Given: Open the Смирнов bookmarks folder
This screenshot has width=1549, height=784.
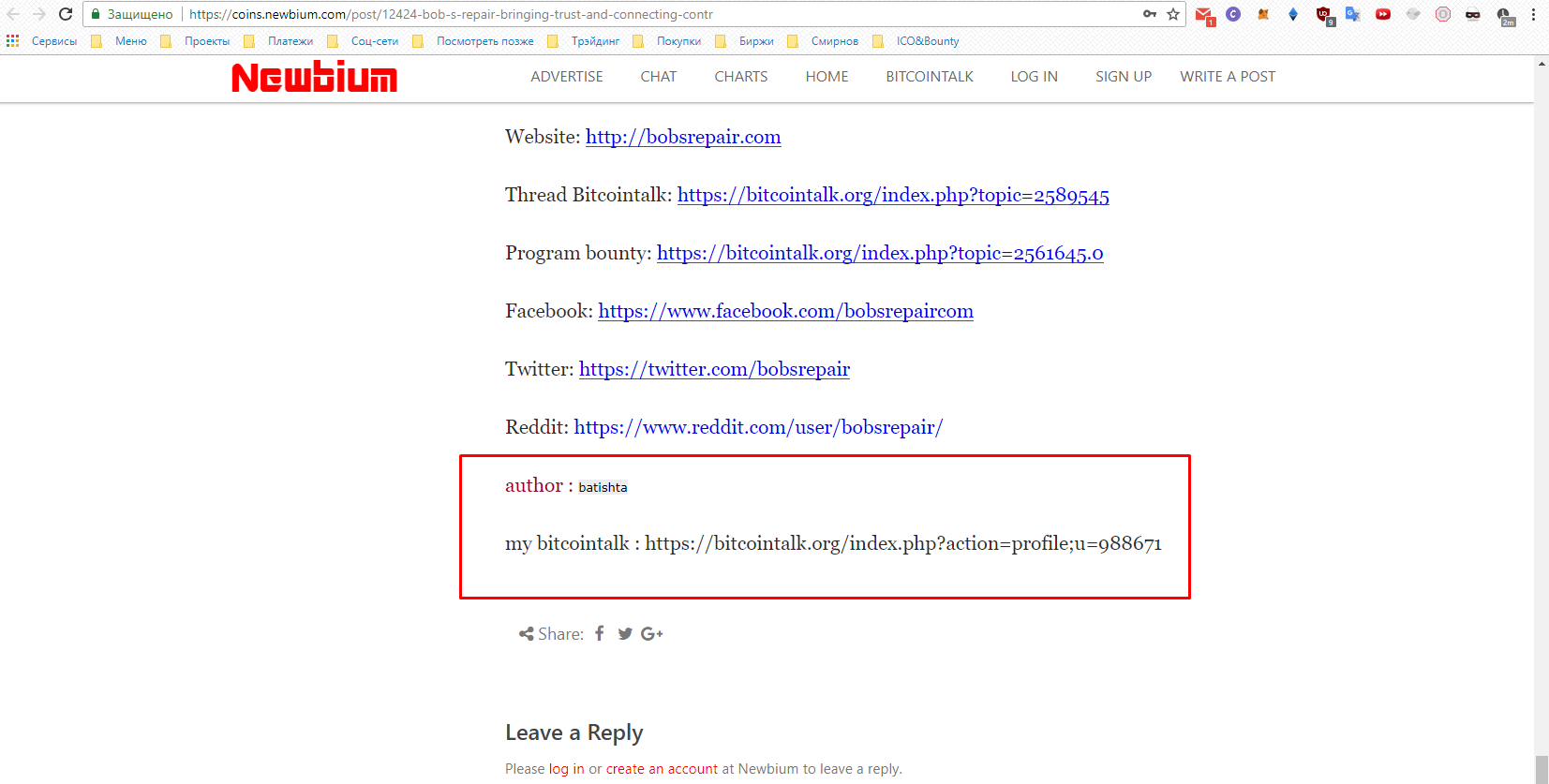Looking at the screenshot, I should [x=823, y=41].
